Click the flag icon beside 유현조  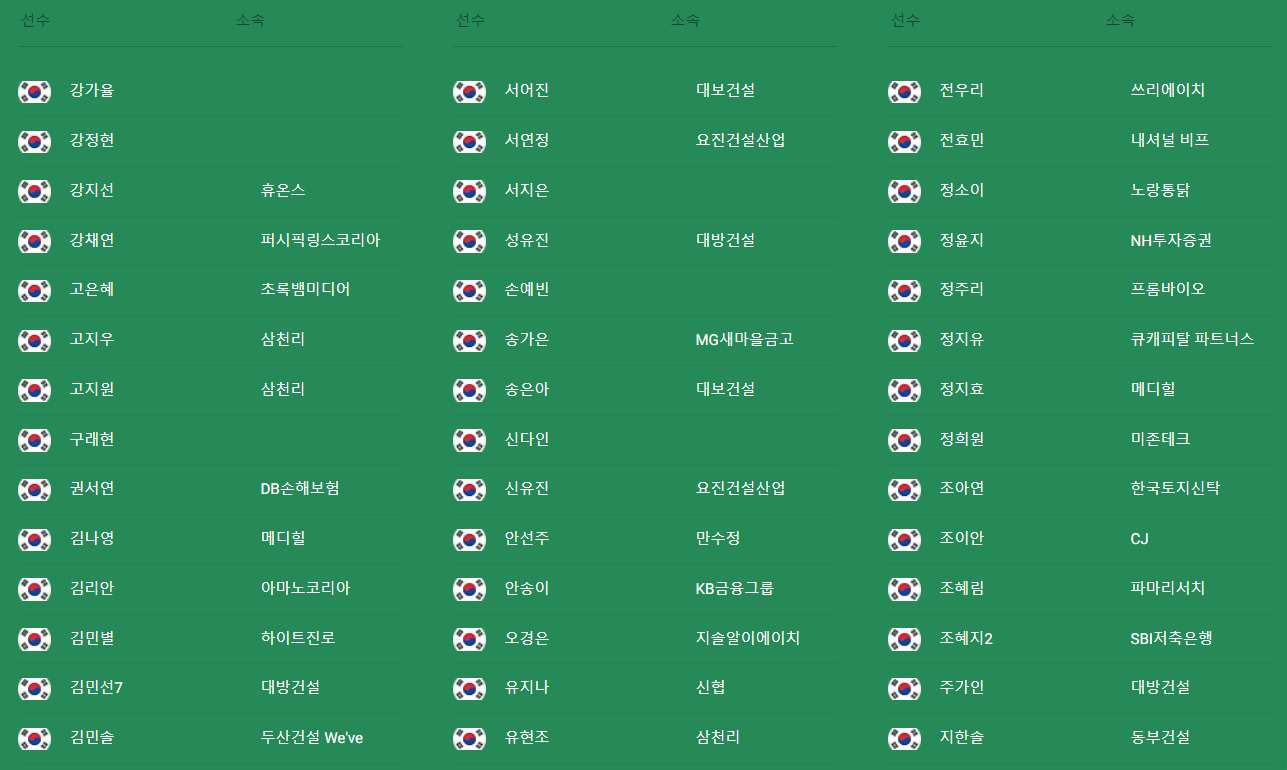(469, 739)
